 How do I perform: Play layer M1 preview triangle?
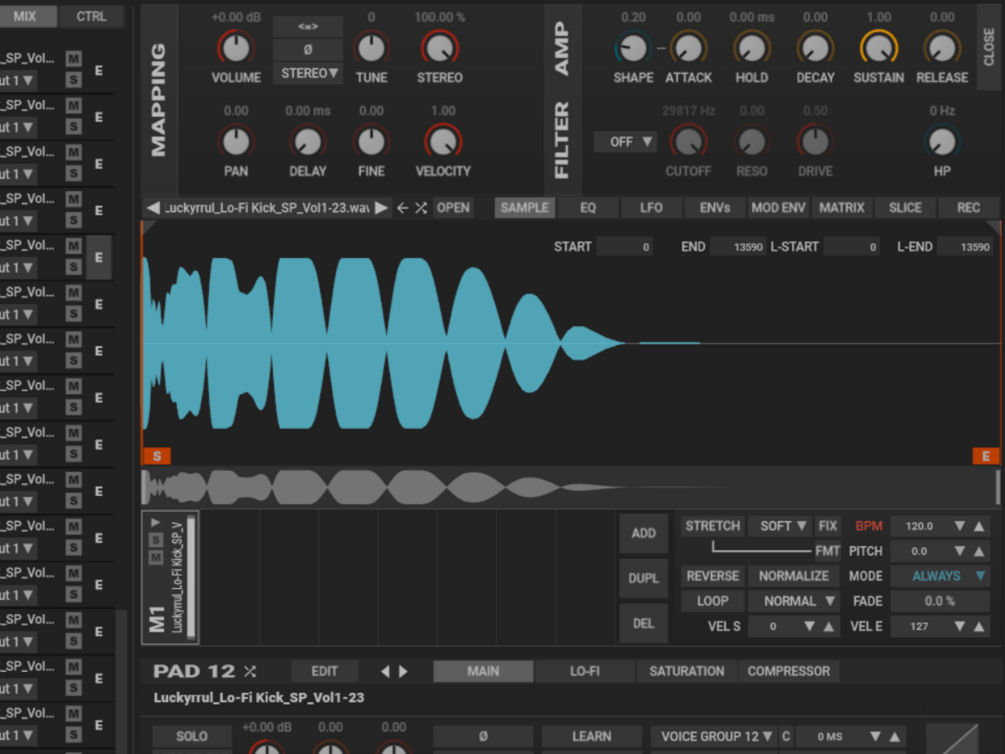point(156,523)
